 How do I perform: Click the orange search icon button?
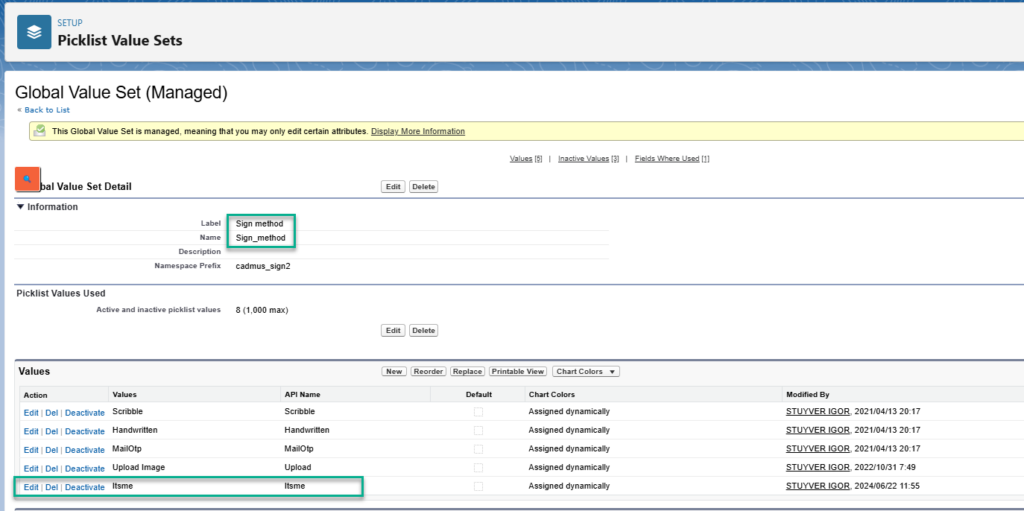27,179
